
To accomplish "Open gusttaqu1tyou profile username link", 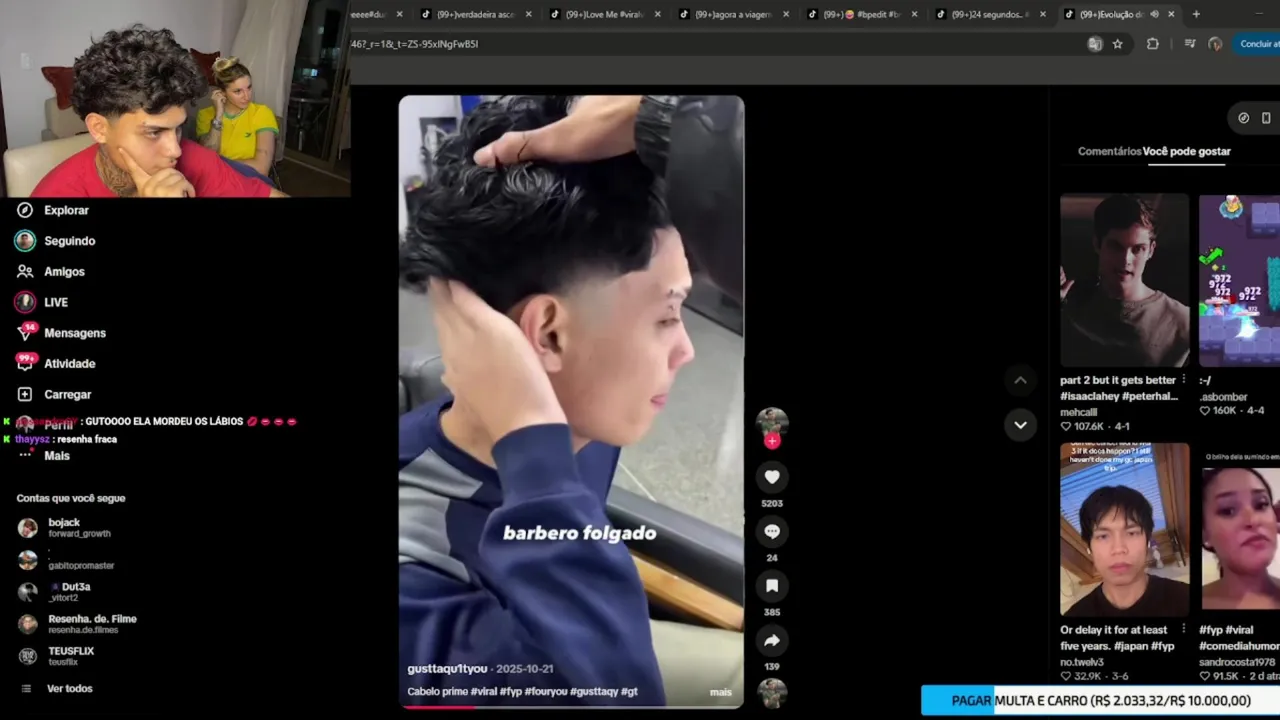I will coord(448,668).
